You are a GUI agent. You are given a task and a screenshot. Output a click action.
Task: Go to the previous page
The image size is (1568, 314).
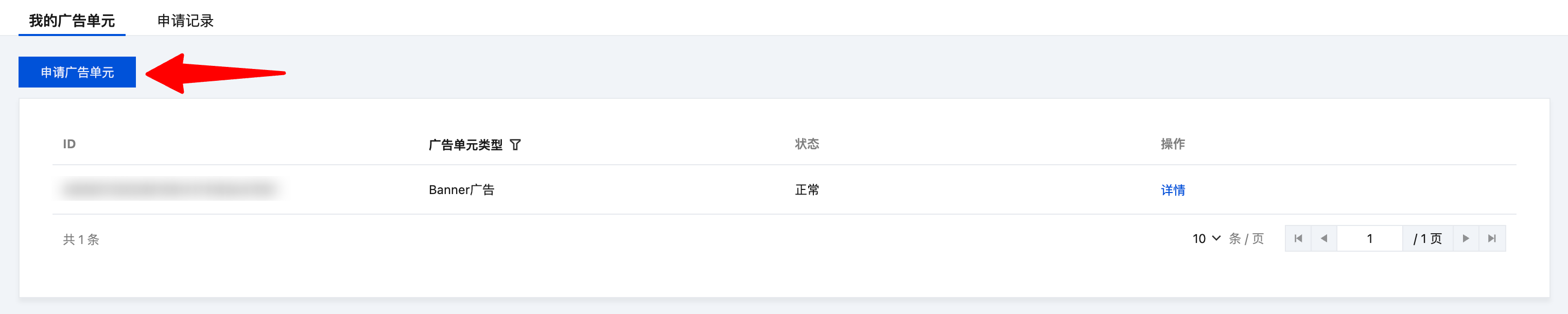point(1323,238)
